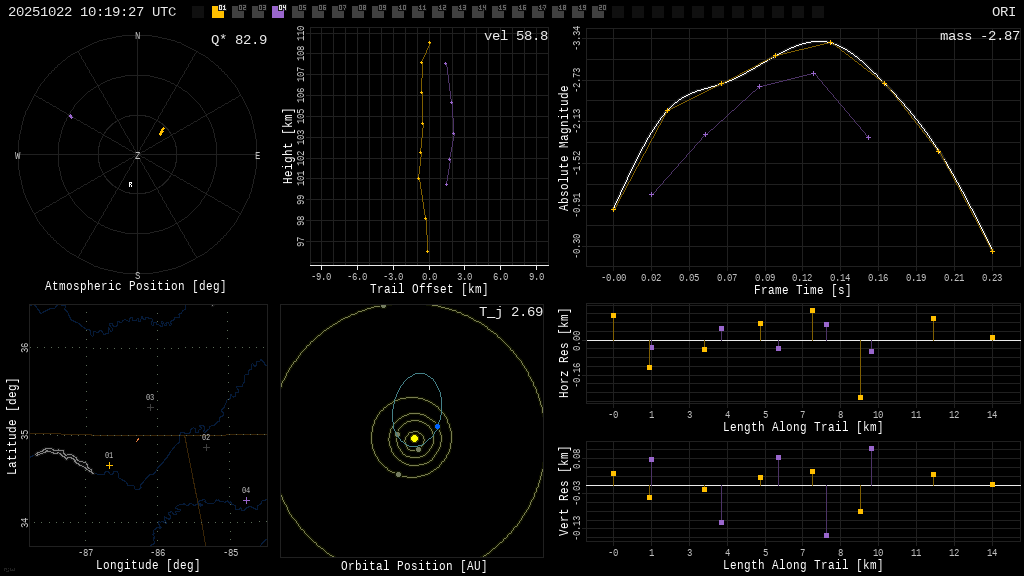Click purple station 04 marker on map
Viewport: 1024px width, 576px height.
point(246,500)
